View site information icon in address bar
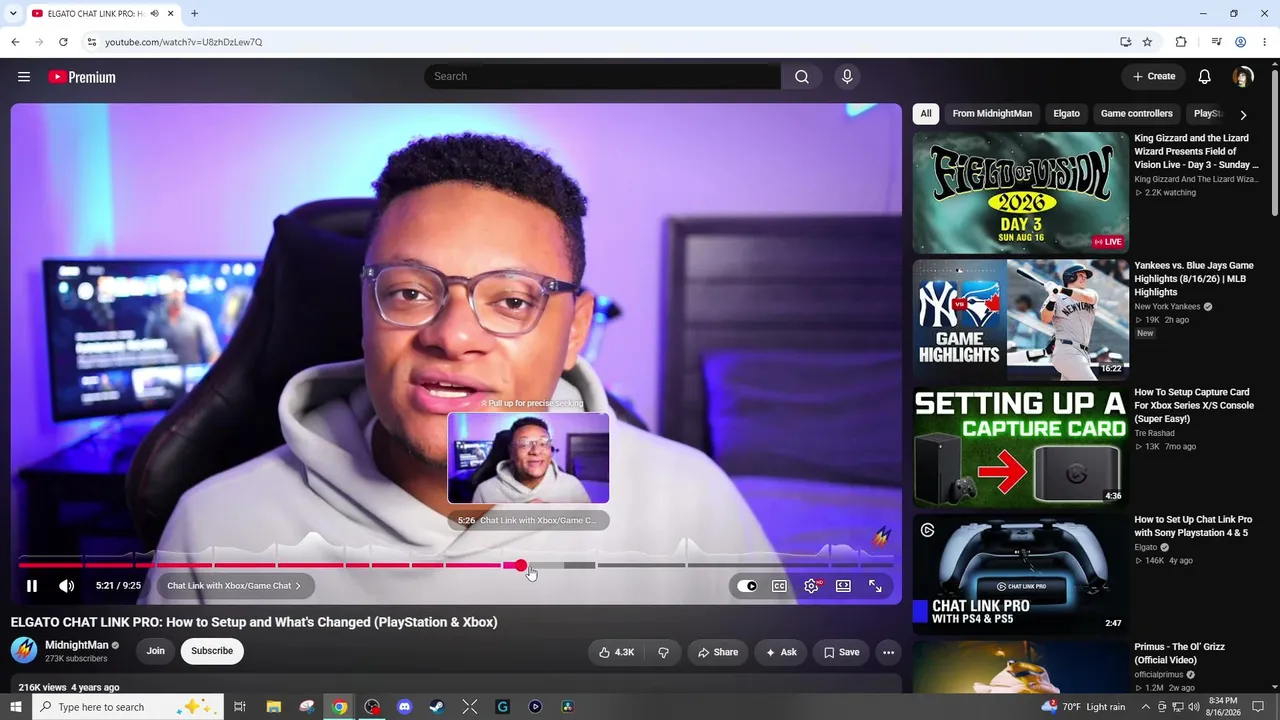Viewport: 1280px width, 720px height. tap(91, 42)
